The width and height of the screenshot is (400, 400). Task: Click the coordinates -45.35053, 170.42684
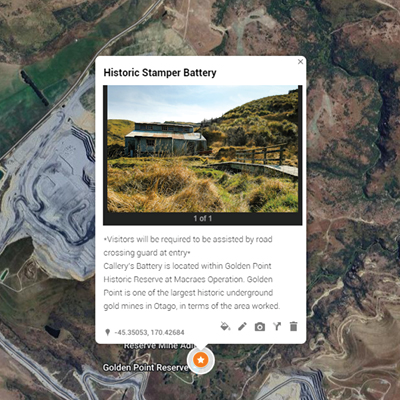(x=149, y=332)
